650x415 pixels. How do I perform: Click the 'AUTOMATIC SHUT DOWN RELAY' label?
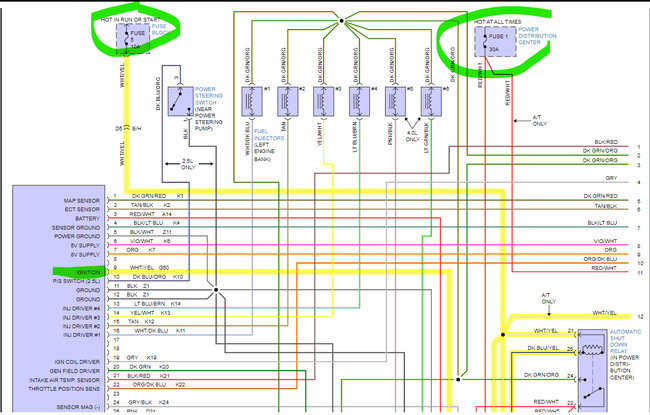coord(625,342)
